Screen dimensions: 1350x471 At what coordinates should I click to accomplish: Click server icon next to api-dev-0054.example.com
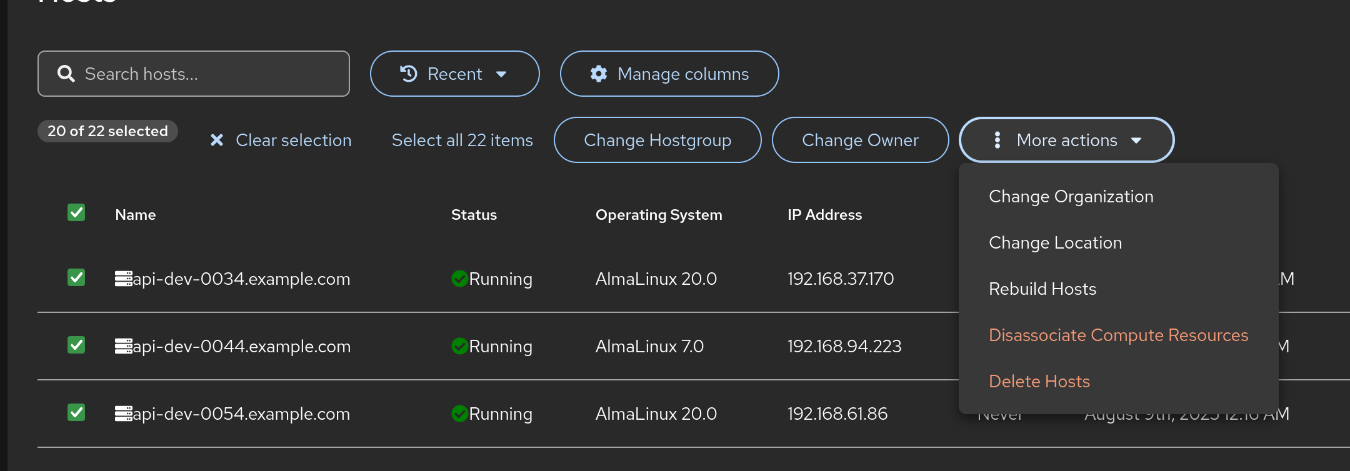[x=123, y=414]
